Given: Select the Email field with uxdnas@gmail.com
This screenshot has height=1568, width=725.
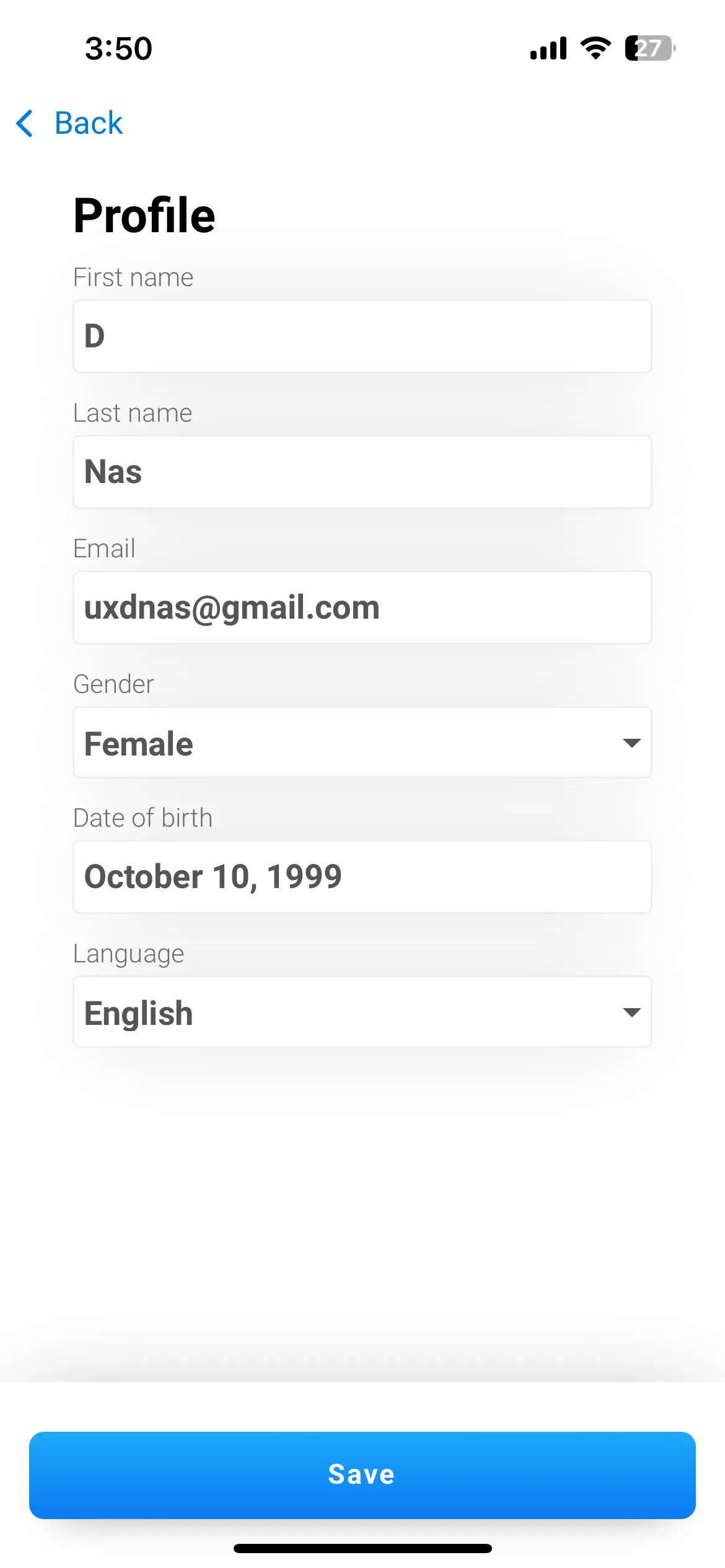Looking at the screenshot, I should [362, 608].
